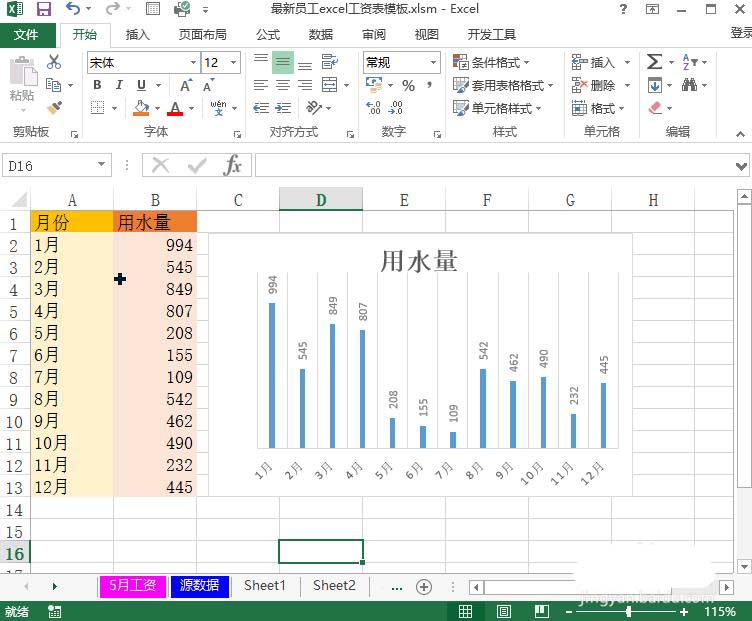Open the font name dropdown 宋体
This screenshot has height=621, width=752.
coord(193,62)
